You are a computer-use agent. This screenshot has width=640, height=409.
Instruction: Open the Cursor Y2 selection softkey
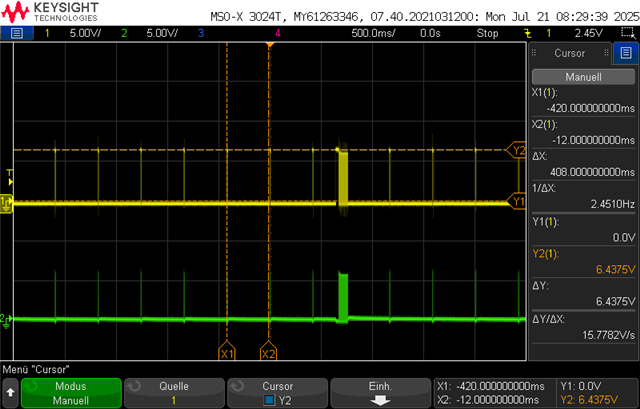coord(278,393)
